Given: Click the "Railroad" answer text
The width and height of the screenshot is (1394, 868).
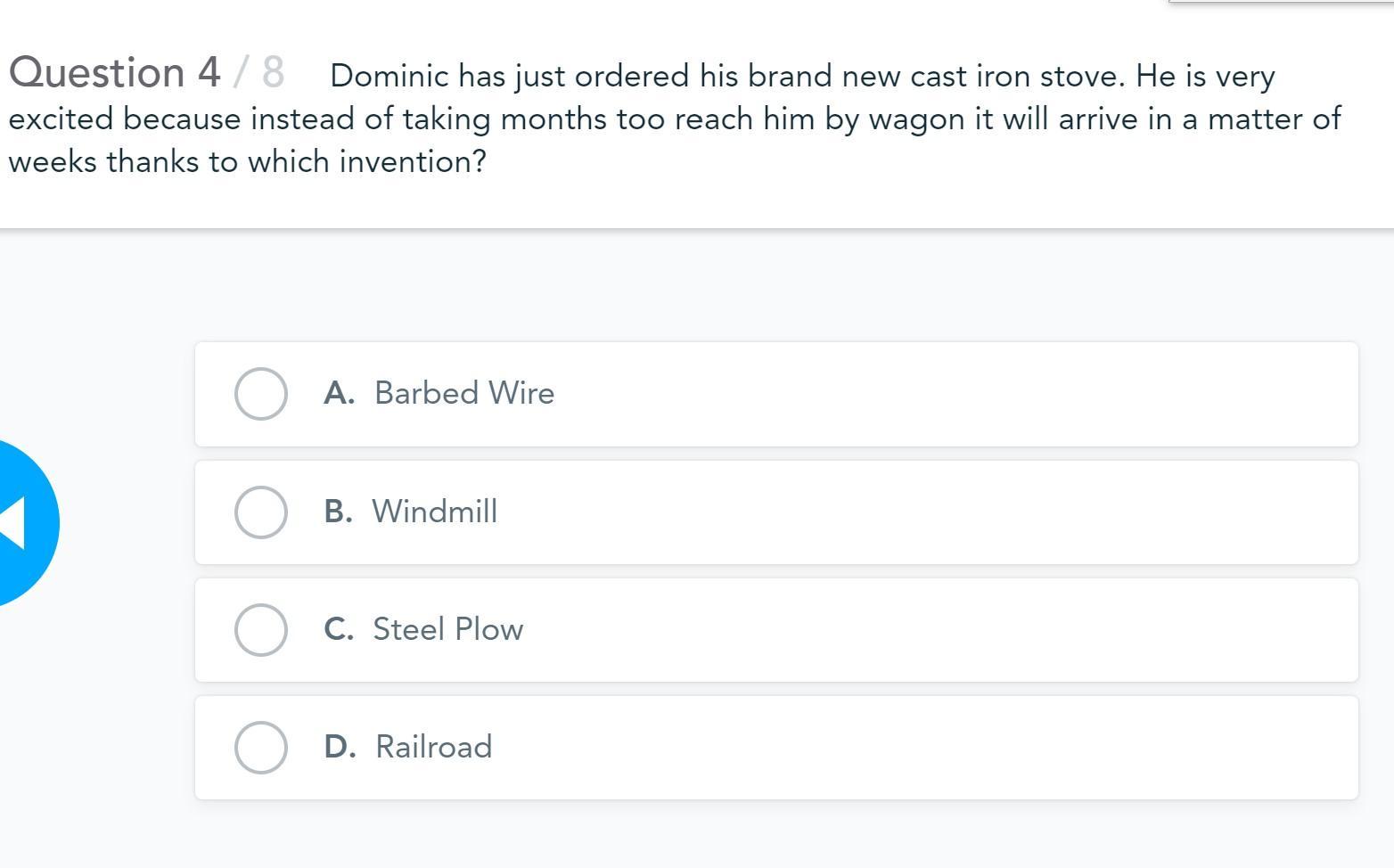Looking at the screenshot, I should (433, 747).
